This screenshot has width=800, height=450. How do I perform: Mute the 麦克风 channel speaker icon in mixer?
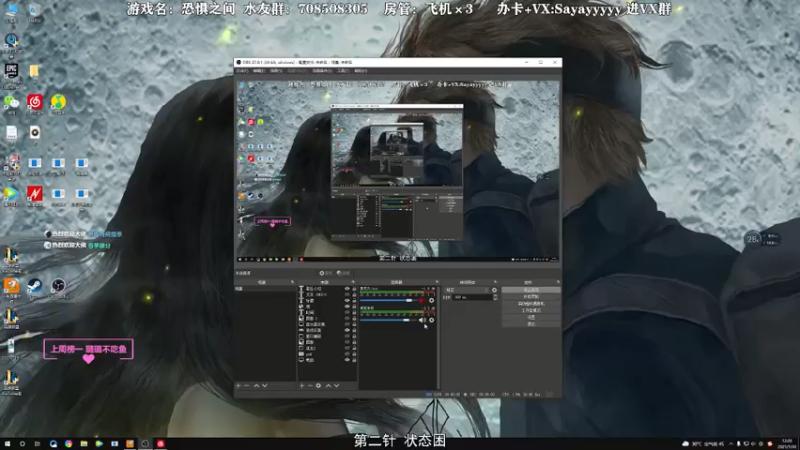coord(420,301)
